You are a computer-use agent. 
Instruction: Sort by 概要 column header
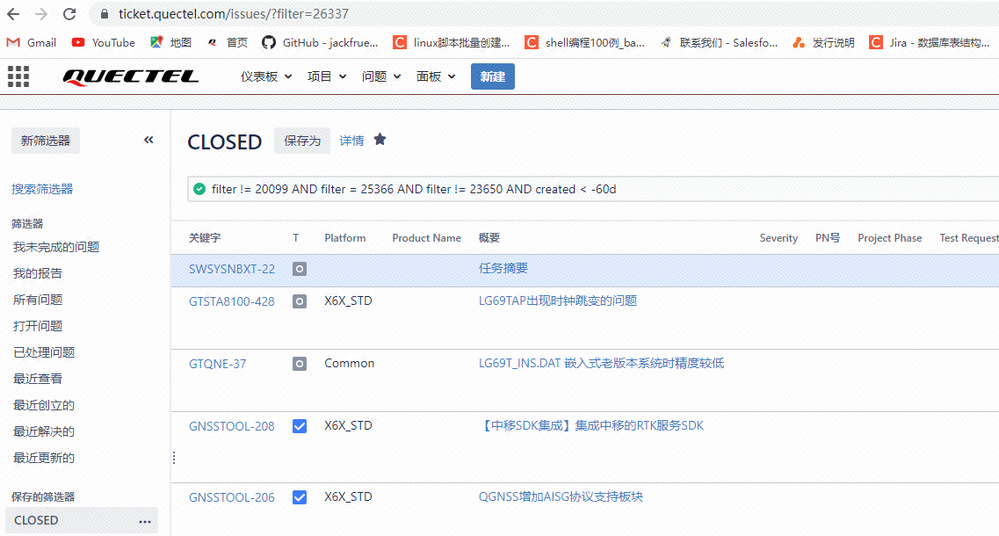pyautogui.click(x=489, y=238)
